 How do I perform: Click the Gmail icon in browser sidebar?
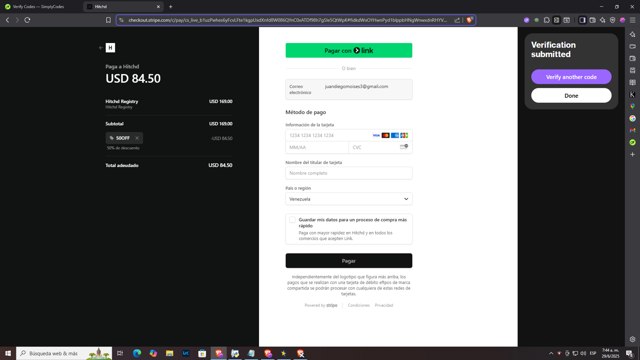(x=632, y=130)
